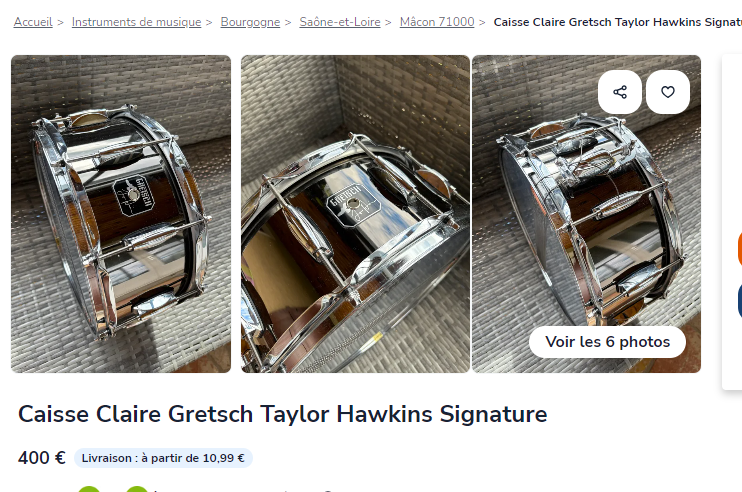Follow the Bourgogne breadcrumb link
Viewport: 742px width, 492px height.
point(250,22)
